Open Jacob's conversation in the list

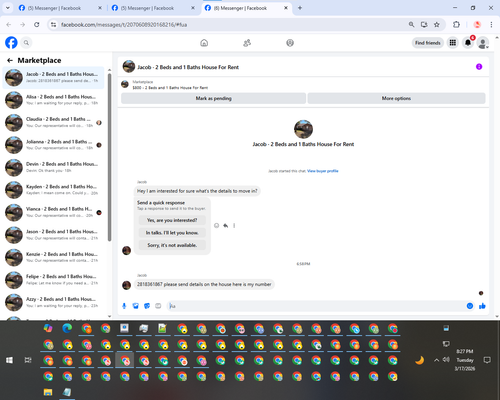click(x=53, y=77)
